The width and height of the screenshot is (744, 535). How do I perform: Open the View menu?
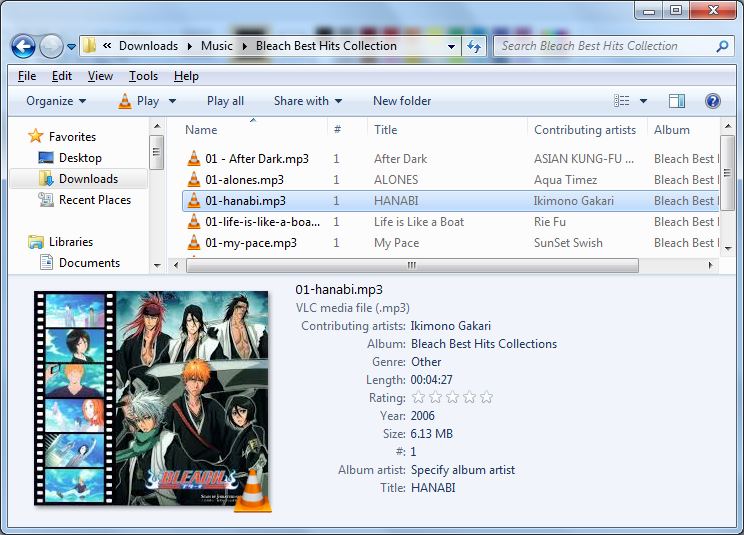(100, 76)
